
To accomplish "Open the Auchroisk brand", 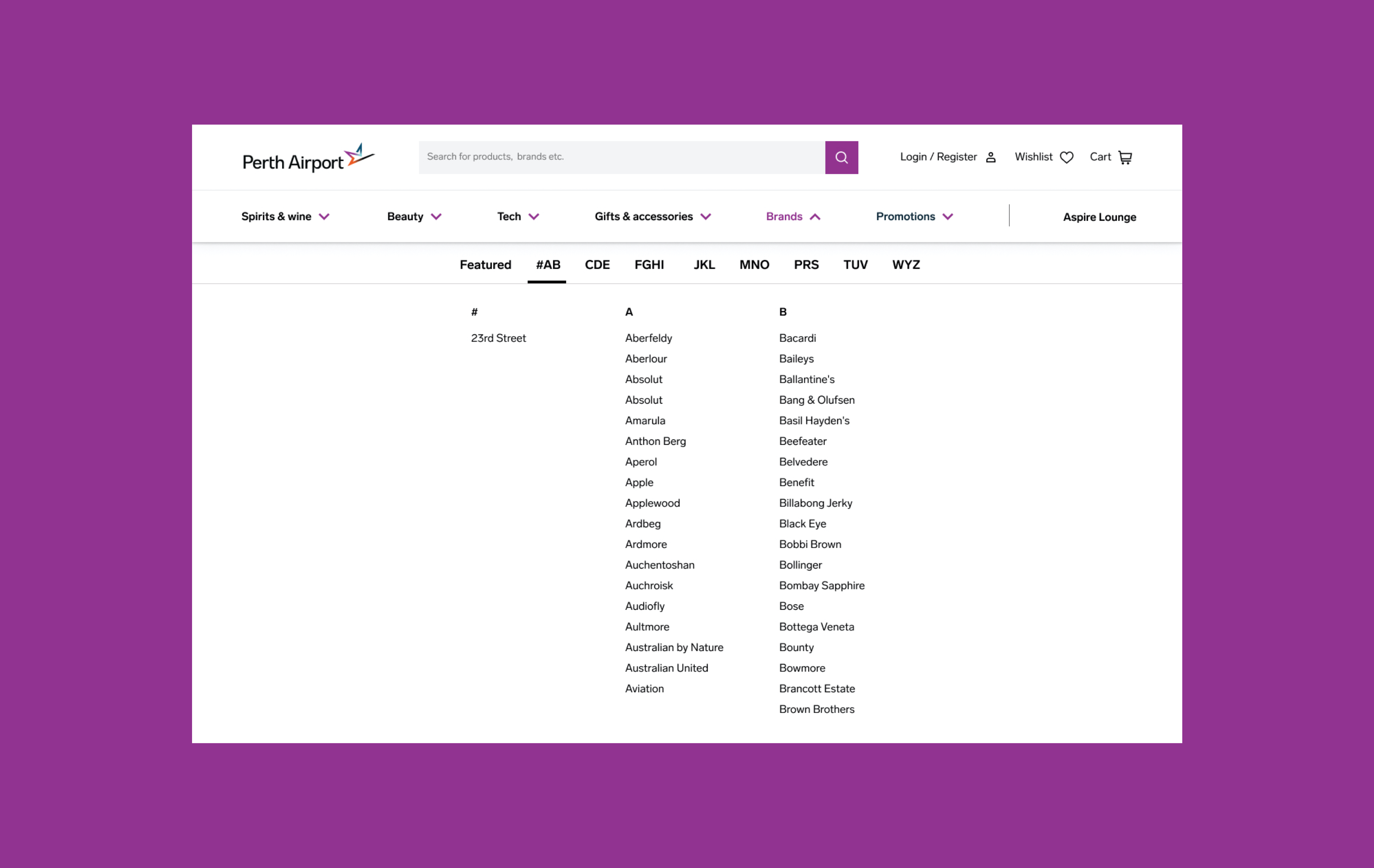I will pos(649,586).
